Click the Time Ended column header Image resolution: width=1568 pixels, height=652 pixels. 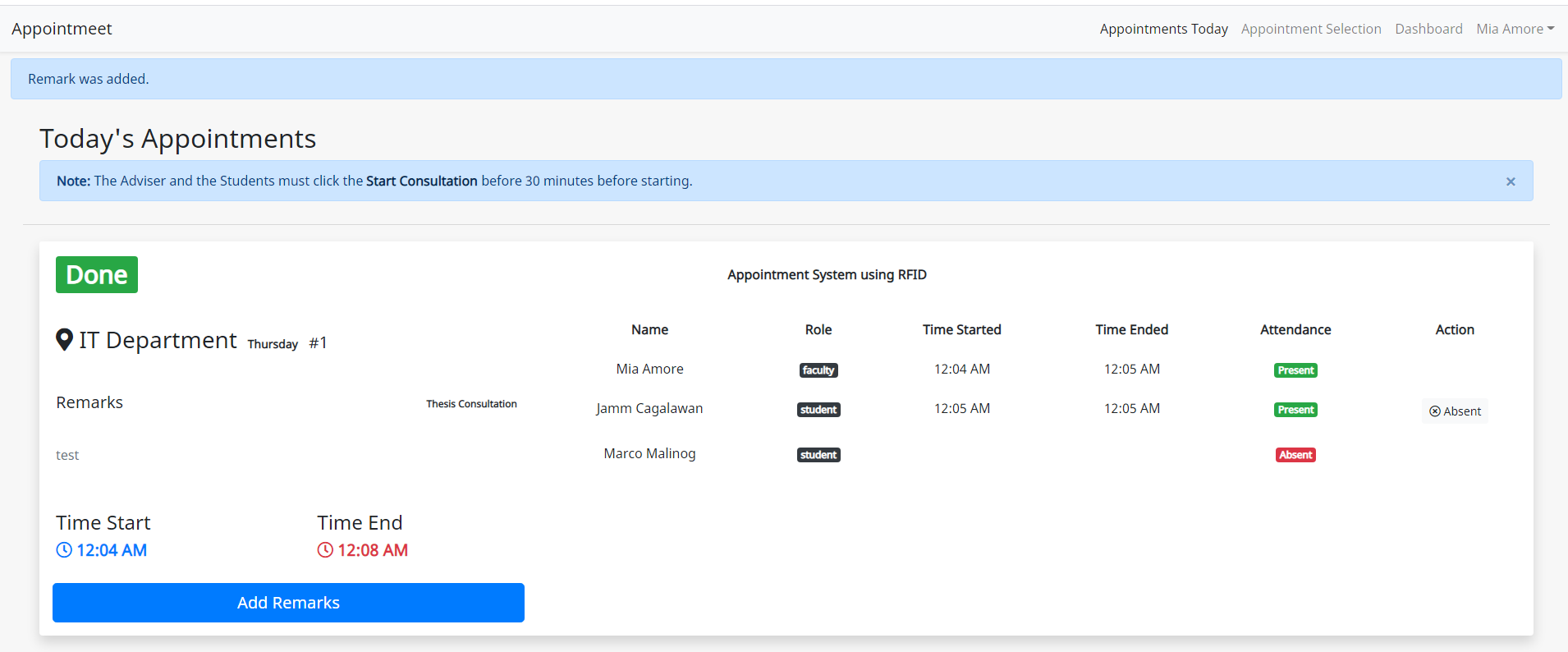coord(1132,329)
